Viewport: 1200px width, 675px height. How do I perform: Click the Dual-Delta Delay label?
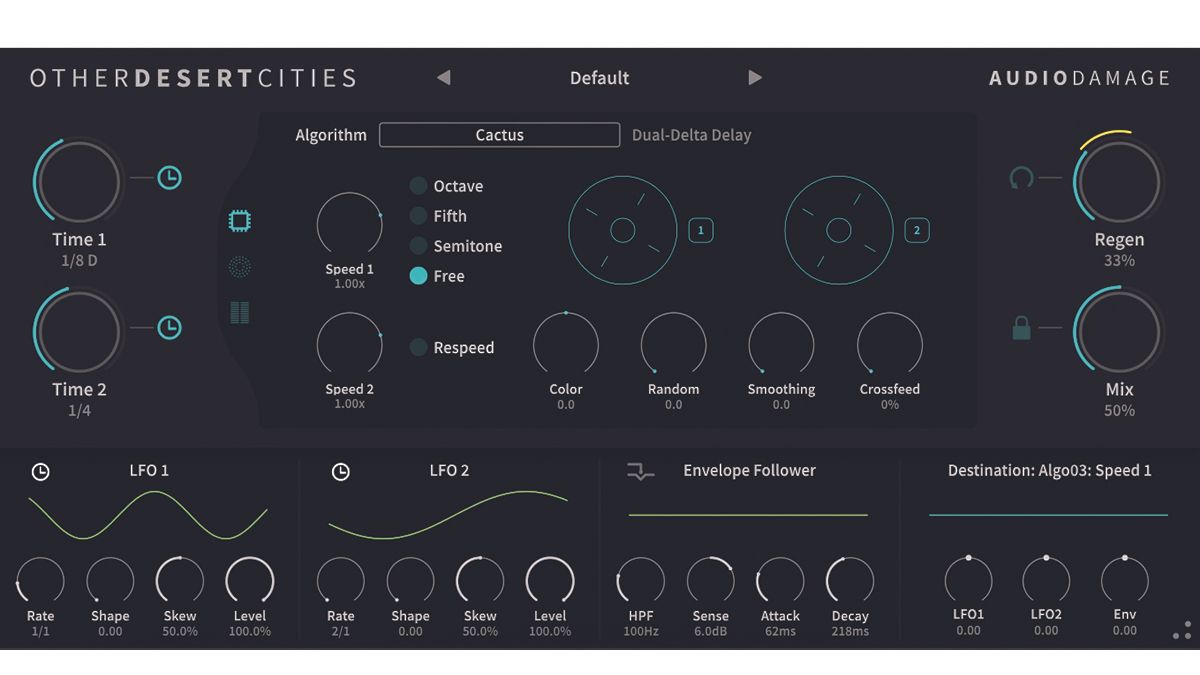[691, 135]
